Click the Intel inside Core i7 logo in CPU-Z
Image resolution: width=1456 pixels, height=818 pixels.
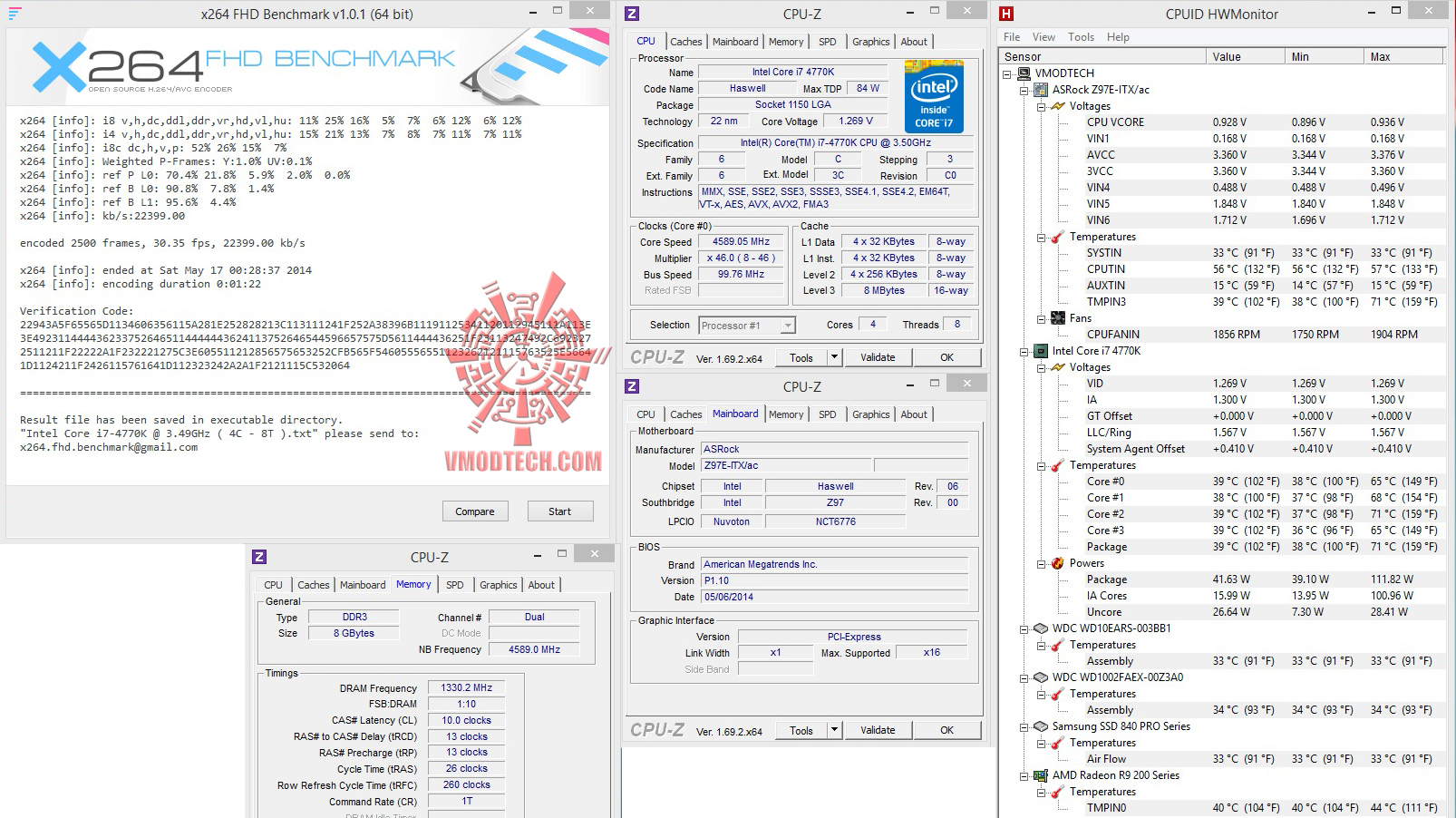[934, 96]
